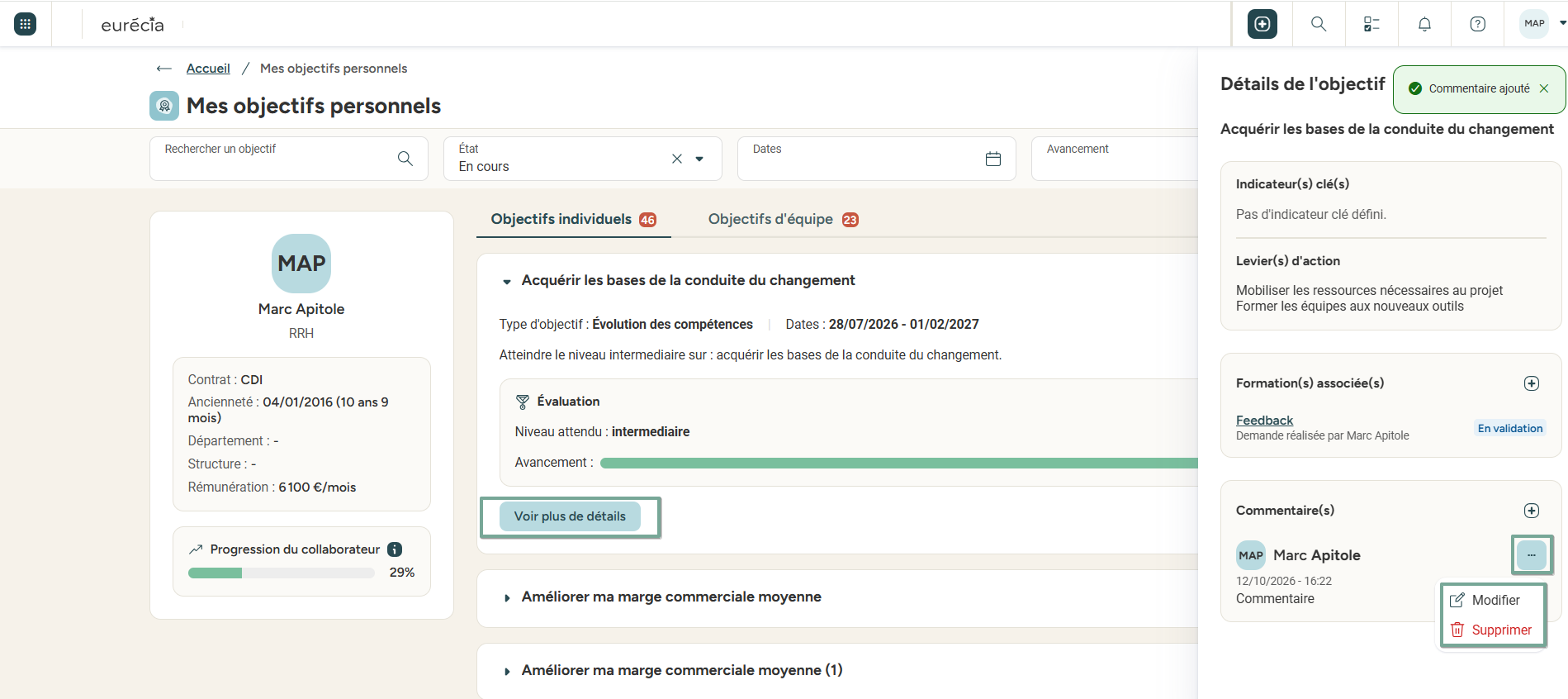Viewport: 1568px width, 699px height.
Task: Choose Modifier in the comment menu
Action: 1494,600
